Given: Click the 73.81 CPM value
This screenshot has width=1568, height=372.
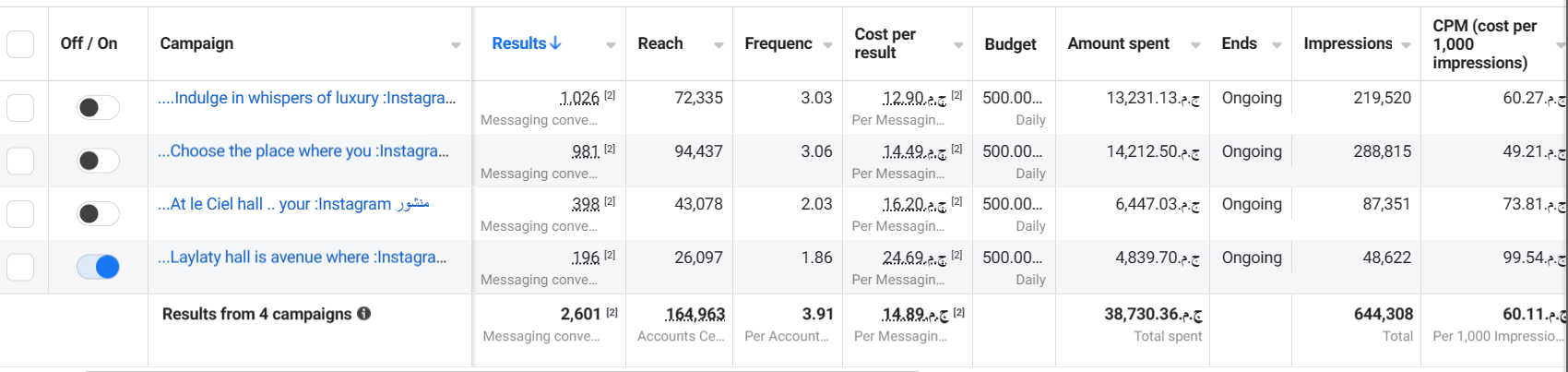Looking at the screenshot, I should (x=1534, y=204).
